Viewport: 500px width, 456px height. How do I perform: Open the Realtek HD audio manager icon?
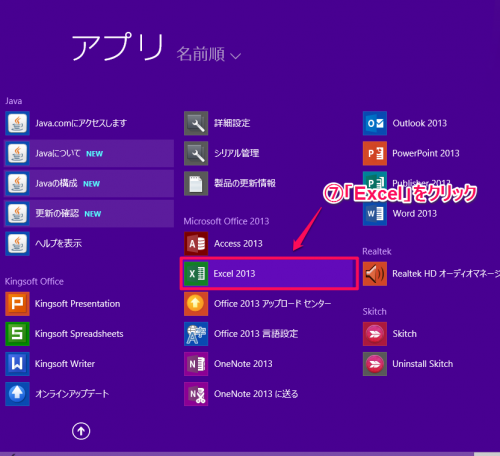tap(375, 274)
